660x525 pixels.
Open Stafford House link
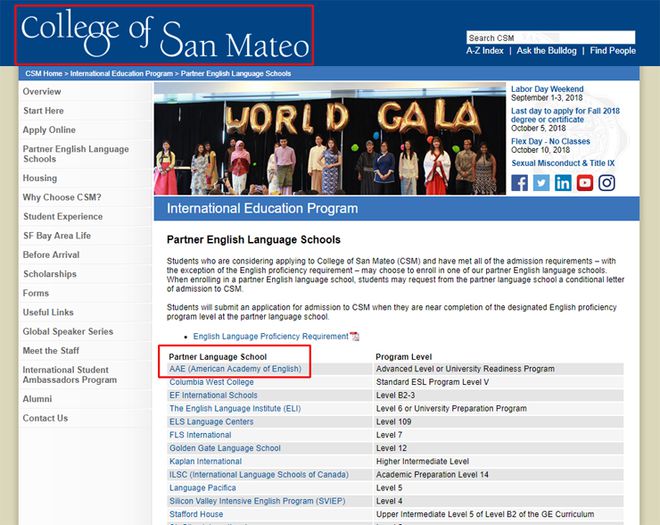click(196, 514)
